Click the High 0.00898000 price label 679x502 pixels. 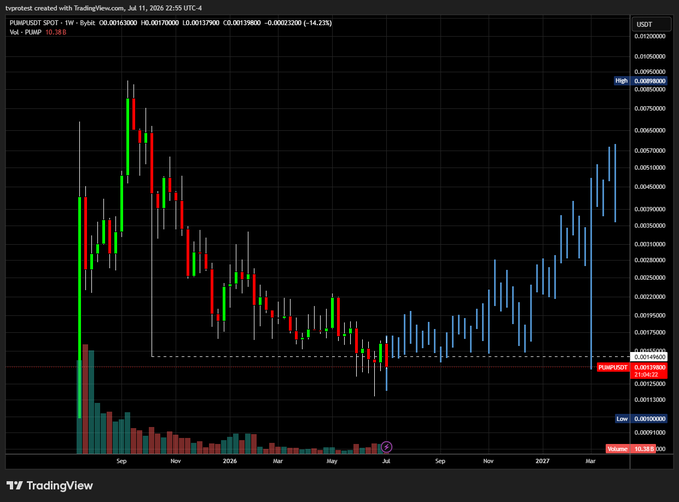pyautogui.click(x=640, y=81)
